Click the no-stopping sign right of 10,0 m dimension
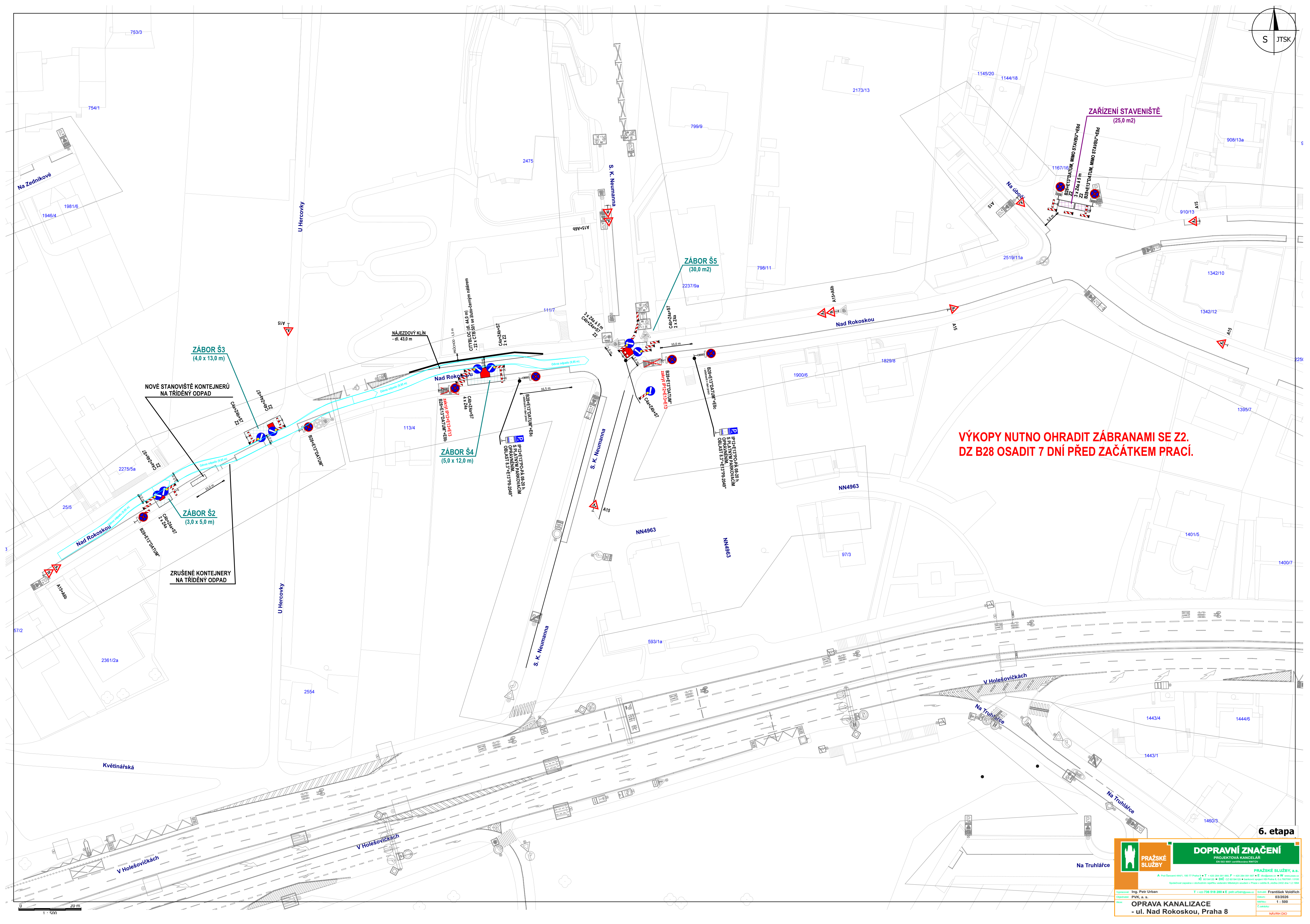Image resolution: width=1310 pixels, height=924 pixels. coord(711,354)
